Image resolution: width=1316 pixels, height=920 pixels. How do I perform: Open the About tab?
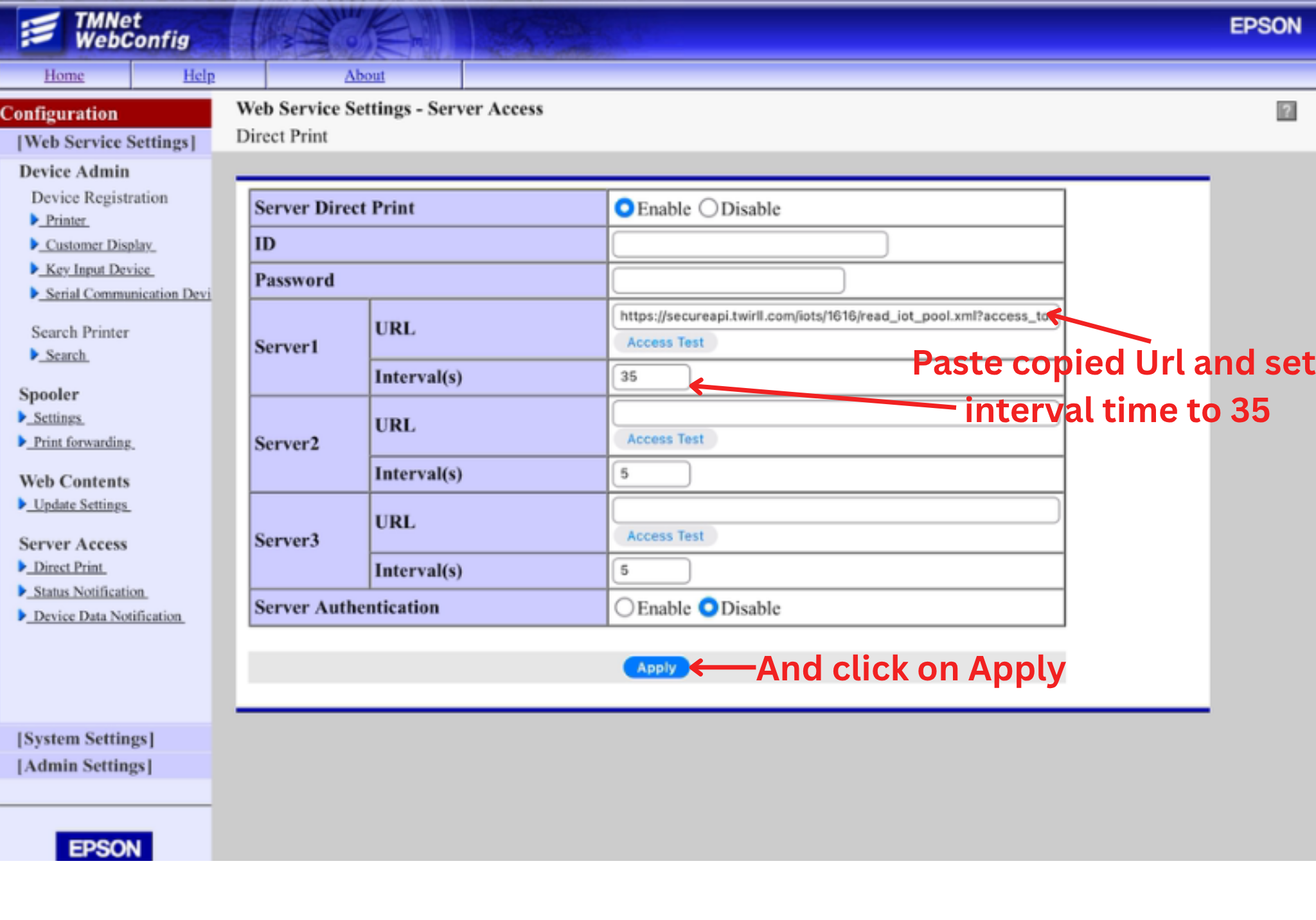pos(364,75)
